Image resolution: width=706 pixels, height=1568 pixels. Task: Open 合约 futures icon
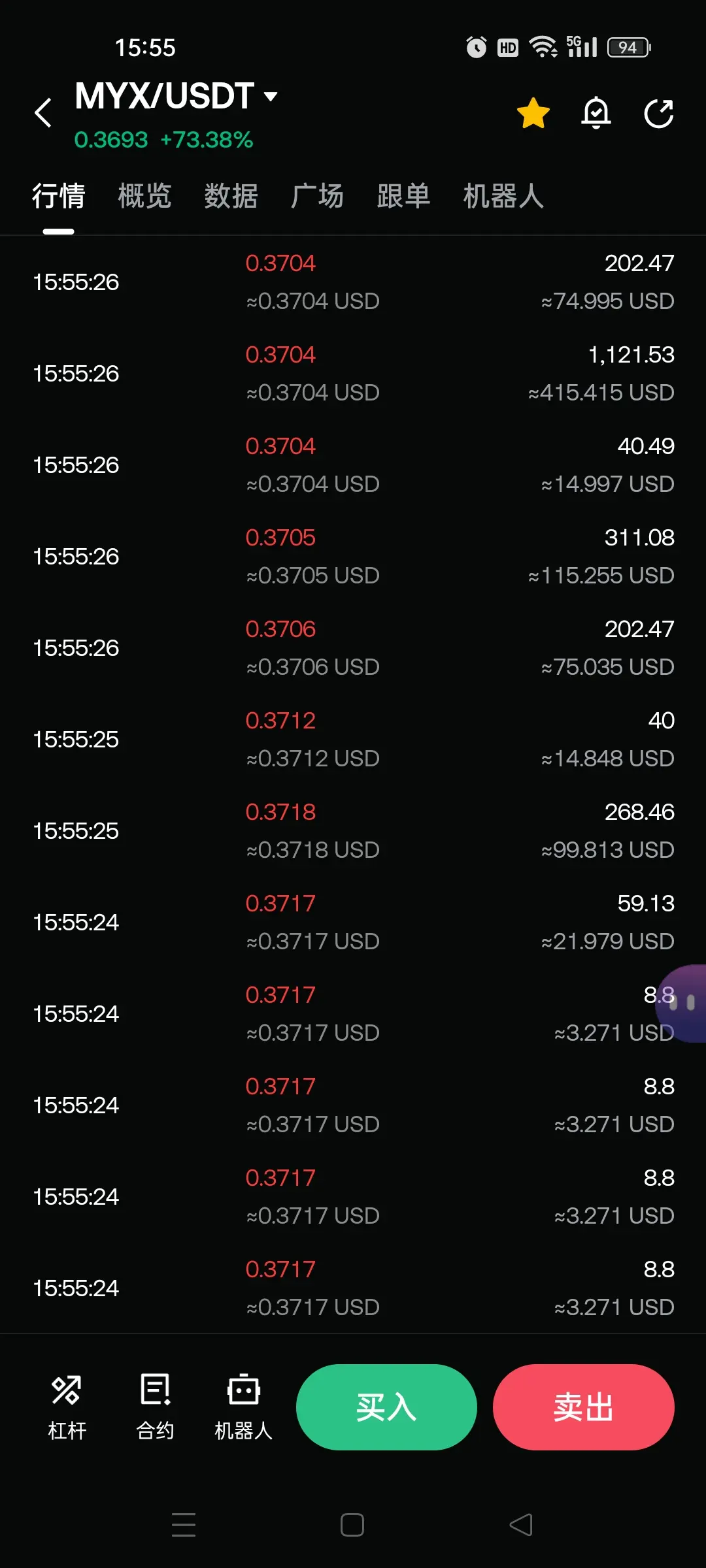tap(155, 1407)
